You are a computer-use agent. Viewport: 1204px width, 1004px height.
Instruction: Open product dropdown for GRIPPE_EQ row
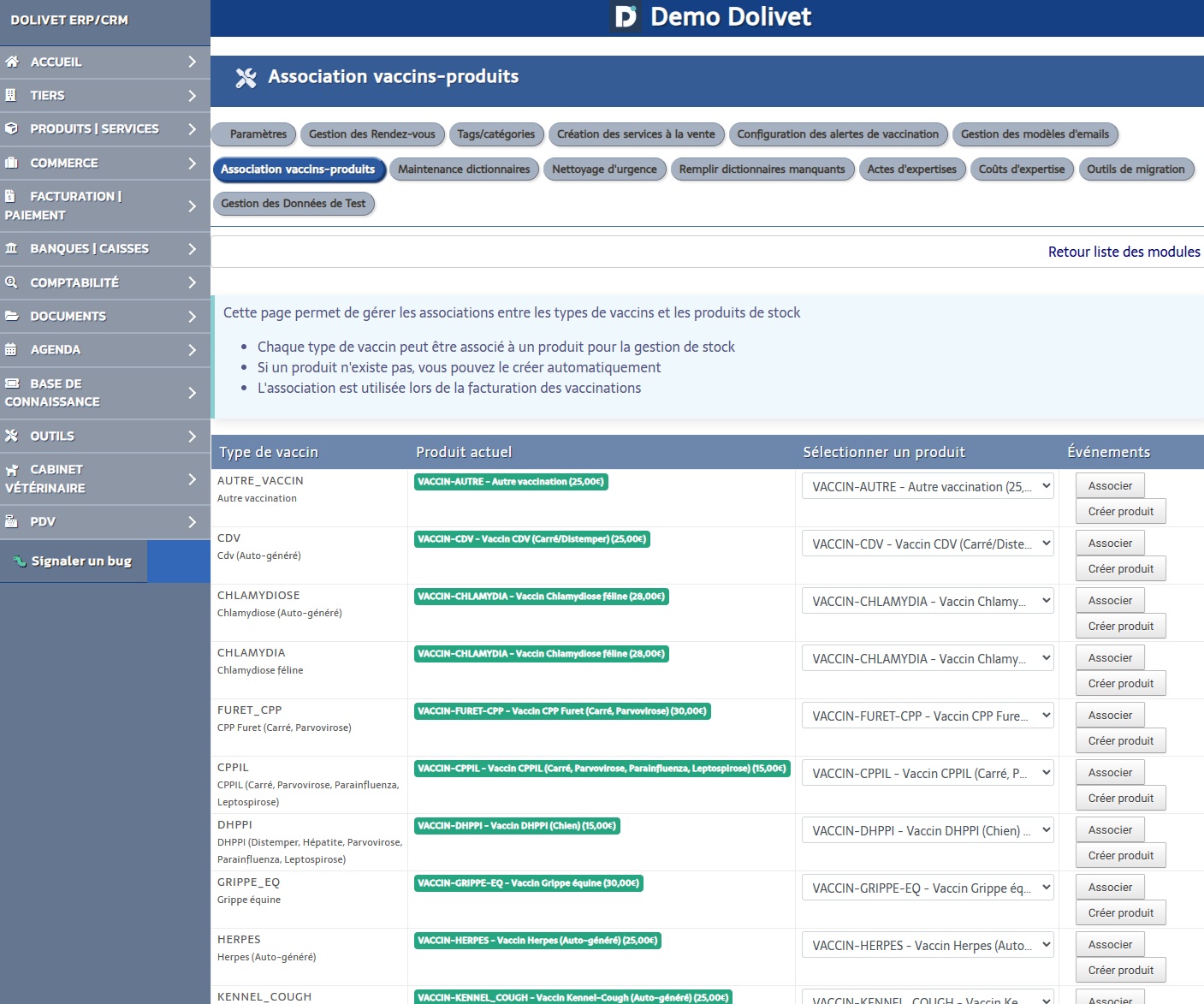point(928,888)
